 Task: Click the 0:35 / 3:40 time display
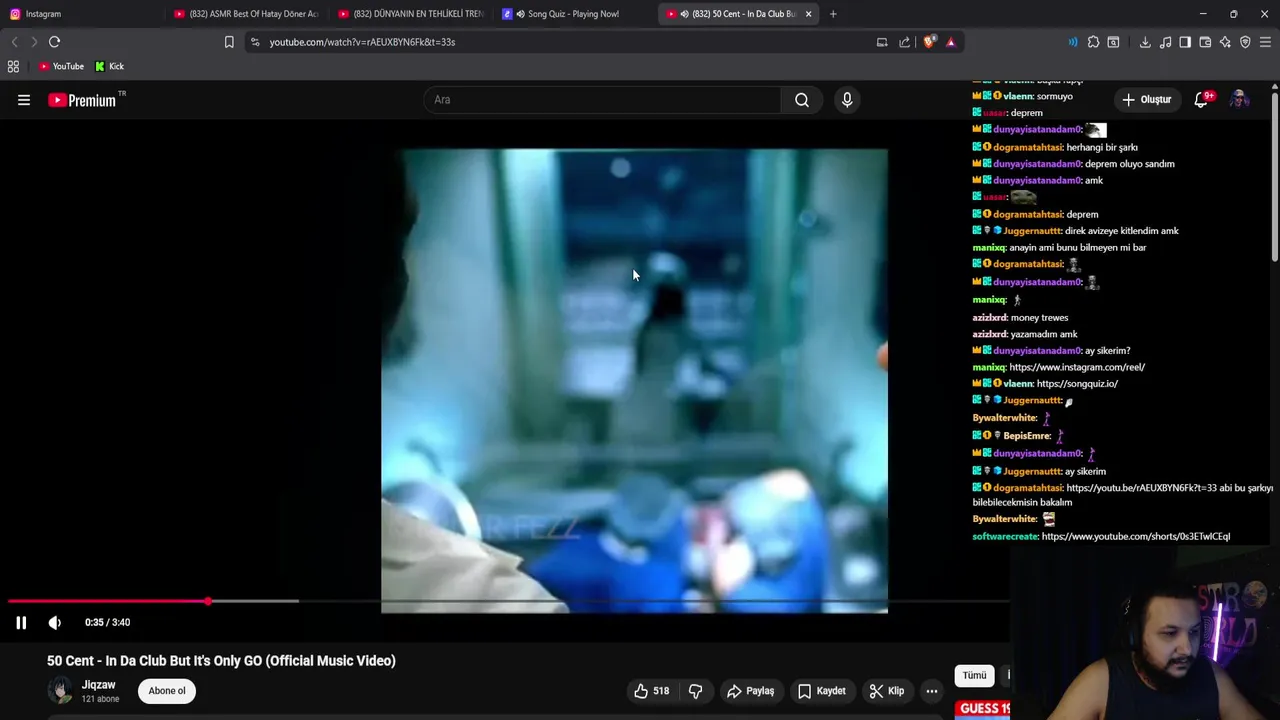(107, 622)
